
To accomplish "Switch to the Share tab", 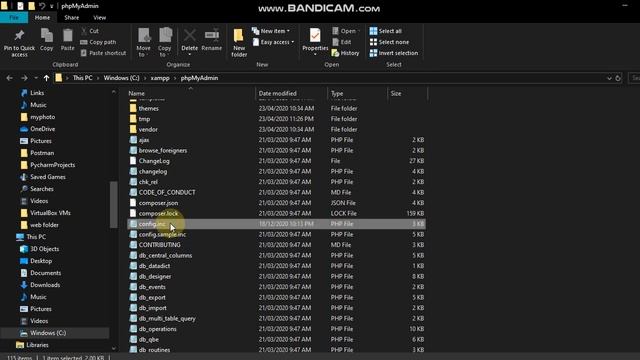I will pyautogui.click(x=71, y=18).
